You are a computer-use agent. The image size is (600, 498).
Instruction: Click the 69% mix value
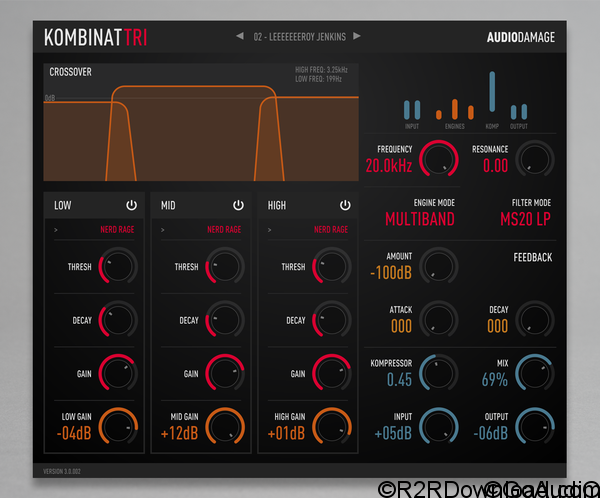[494, 380]
